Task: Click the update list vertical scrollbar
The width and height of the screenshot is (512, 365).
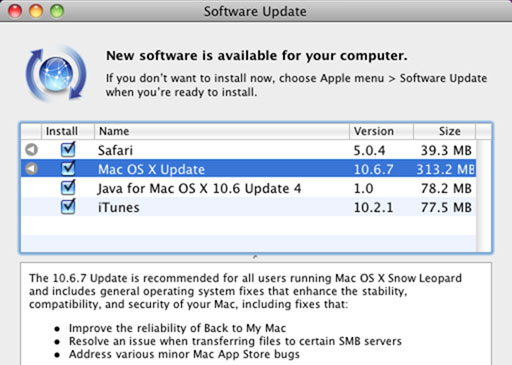Action: click(483, 195)
